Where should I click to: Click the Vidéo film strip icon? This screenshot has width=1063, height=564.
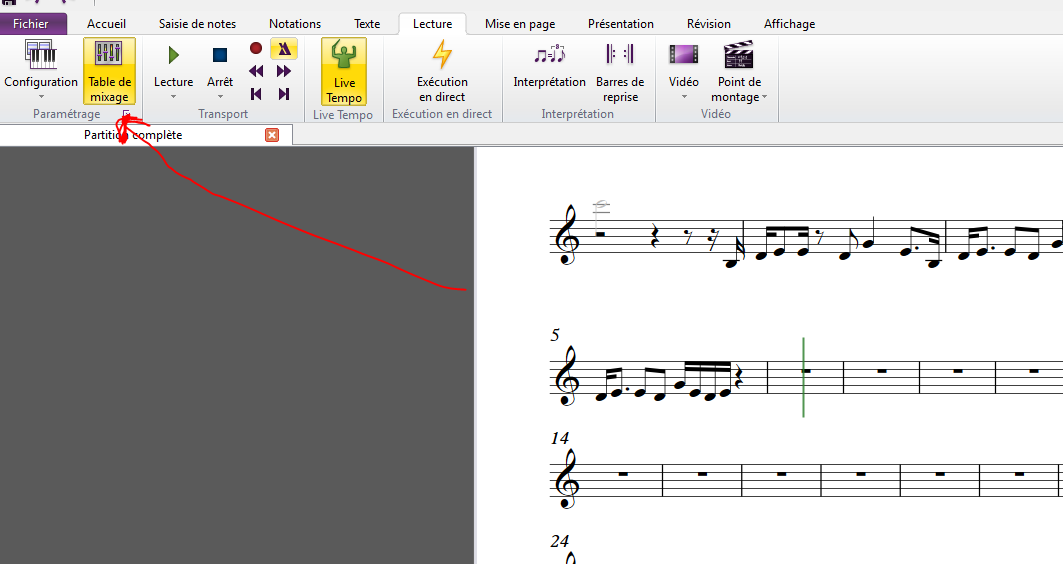(683, 54)
